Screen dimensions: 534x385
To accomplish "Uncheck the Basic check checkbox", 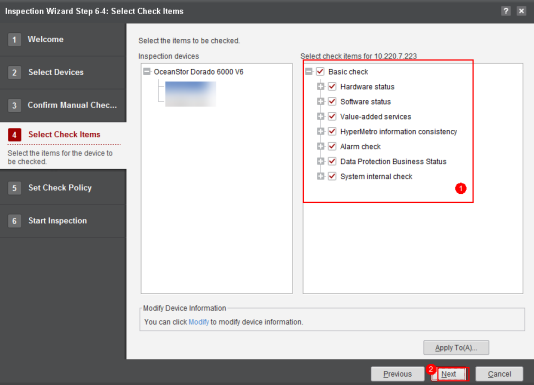I will pyautogui.click(x=320, y=72).
